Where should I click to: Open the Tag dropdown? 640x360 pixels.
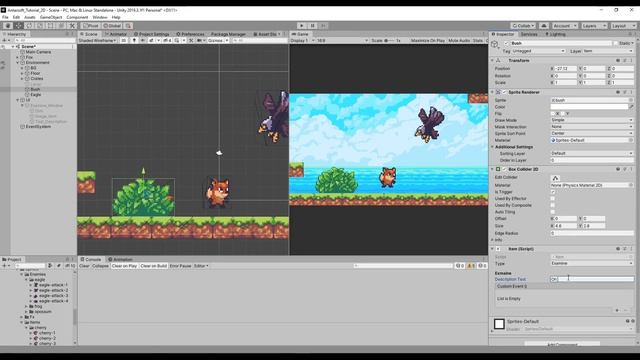click(538, 51)
